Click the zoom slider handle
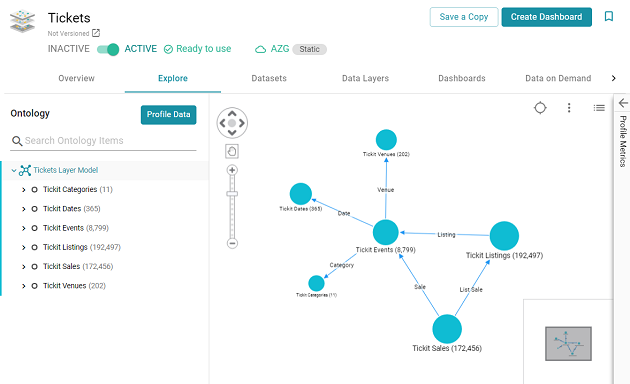The image size is (630, 384). click(232, 194)
